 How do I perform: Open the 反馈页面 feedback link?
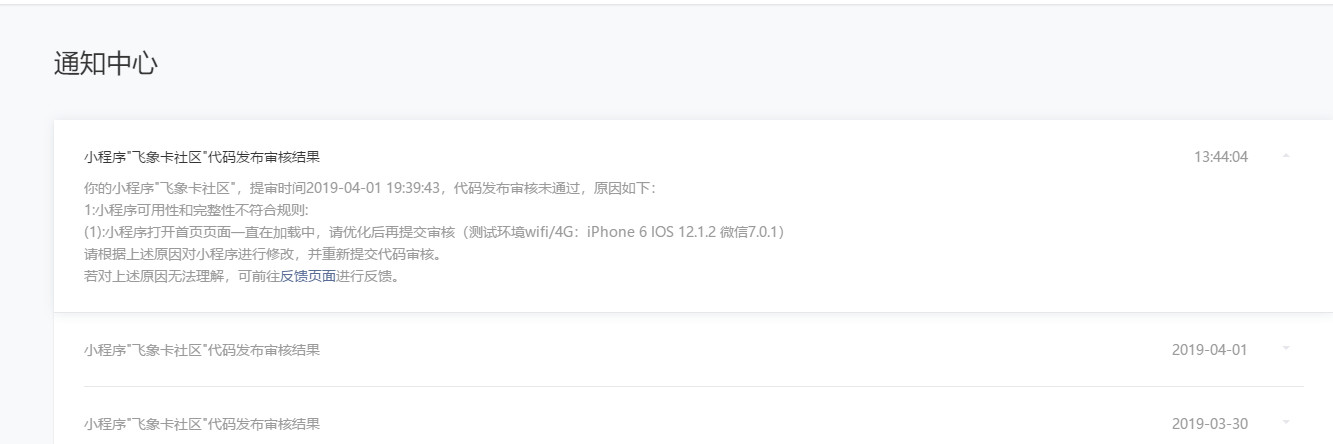pyautogui.click(x=308, y=277)
